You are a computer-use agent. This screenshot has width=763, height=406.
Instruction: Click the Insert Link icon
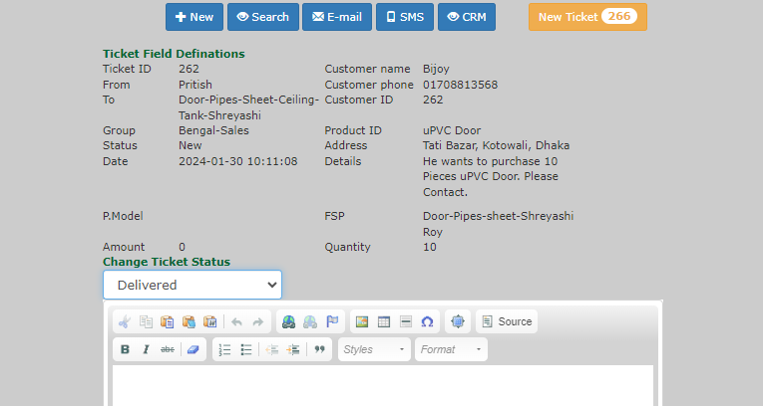point(288,322)
